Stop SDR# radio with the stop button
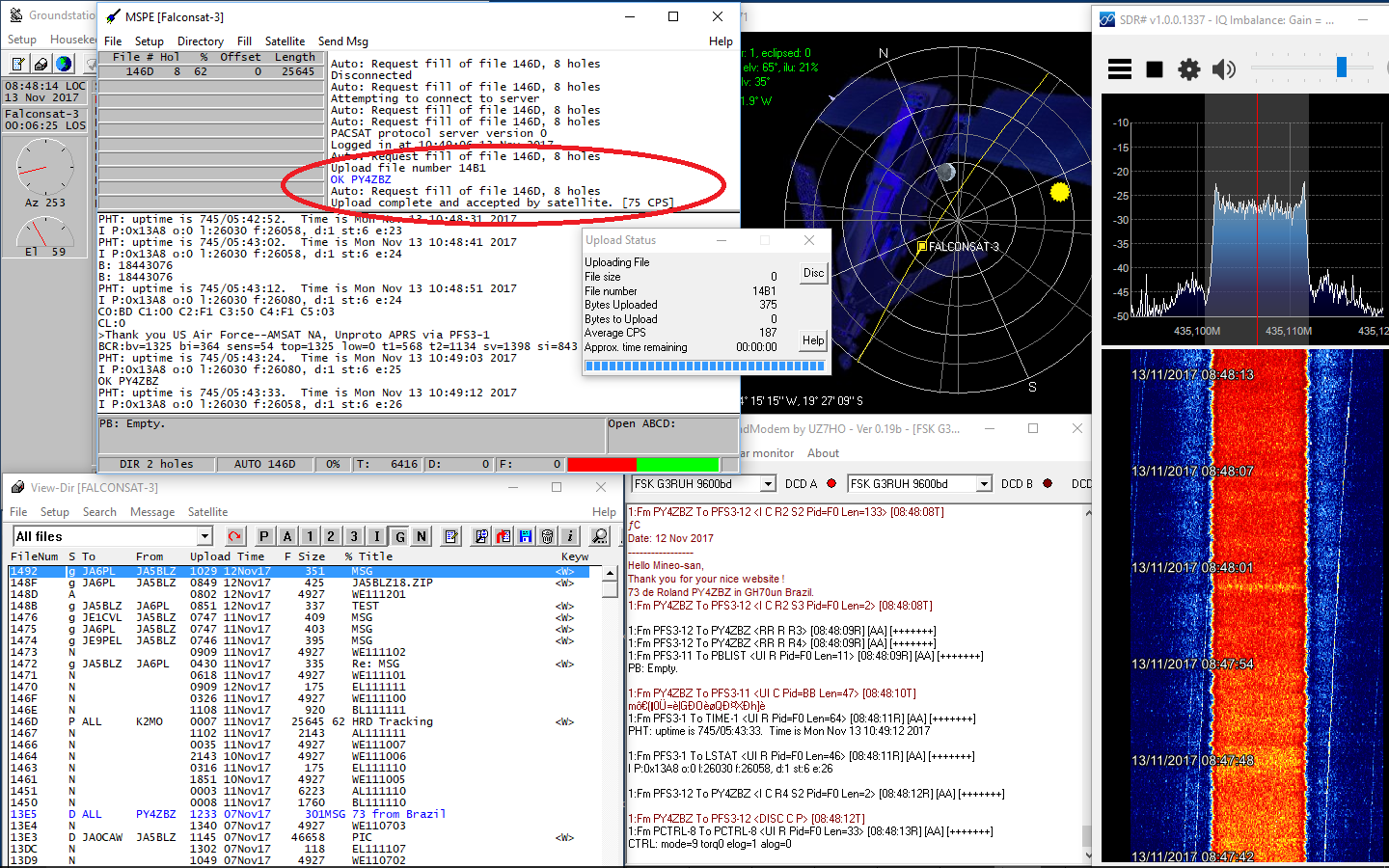The height and width of the screenshot is (868, 1389). click(1155, 69)
